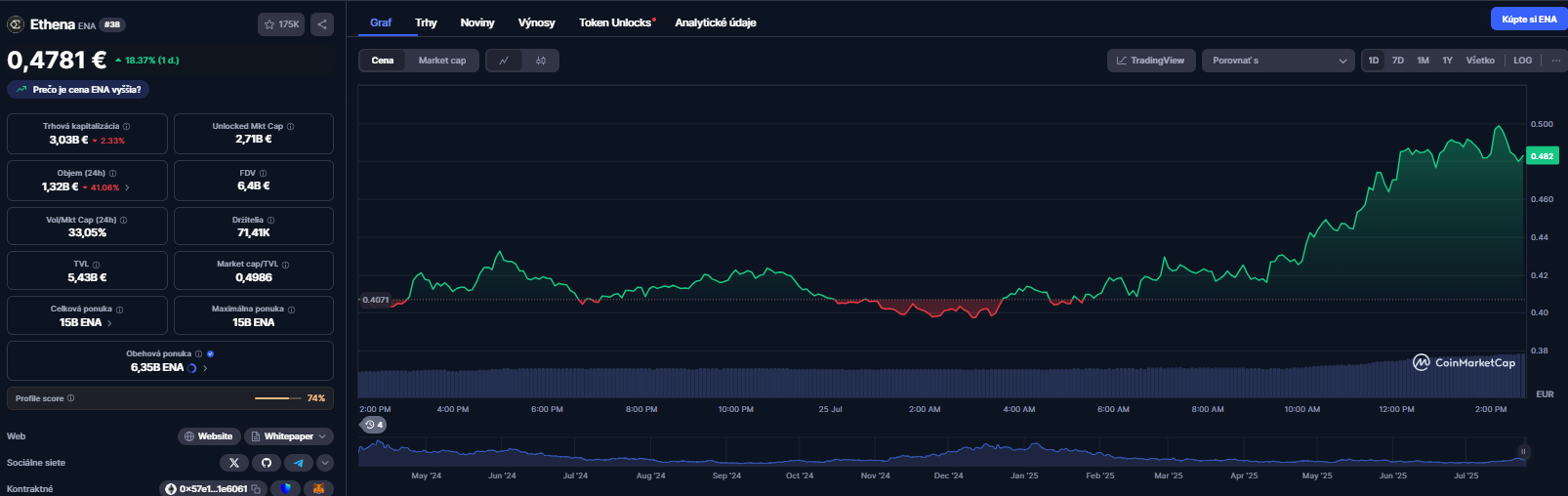Click the timeline range handle at right end

point(1522,452)
